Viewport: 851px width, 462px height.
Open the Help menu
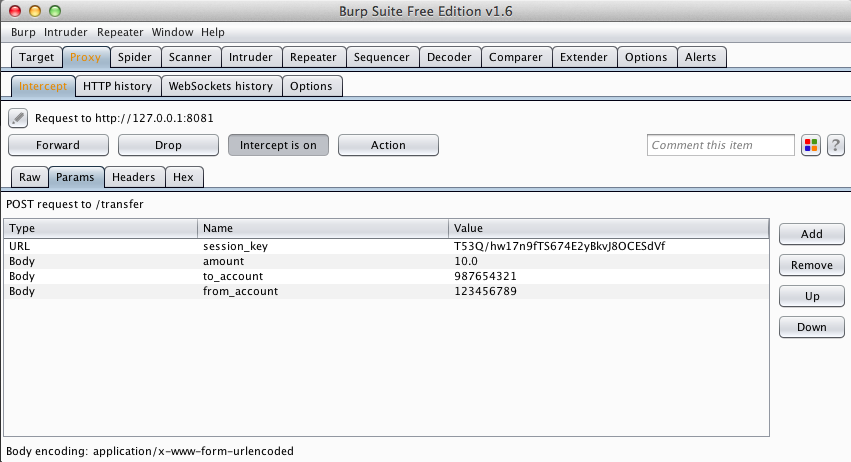[213, 32]
